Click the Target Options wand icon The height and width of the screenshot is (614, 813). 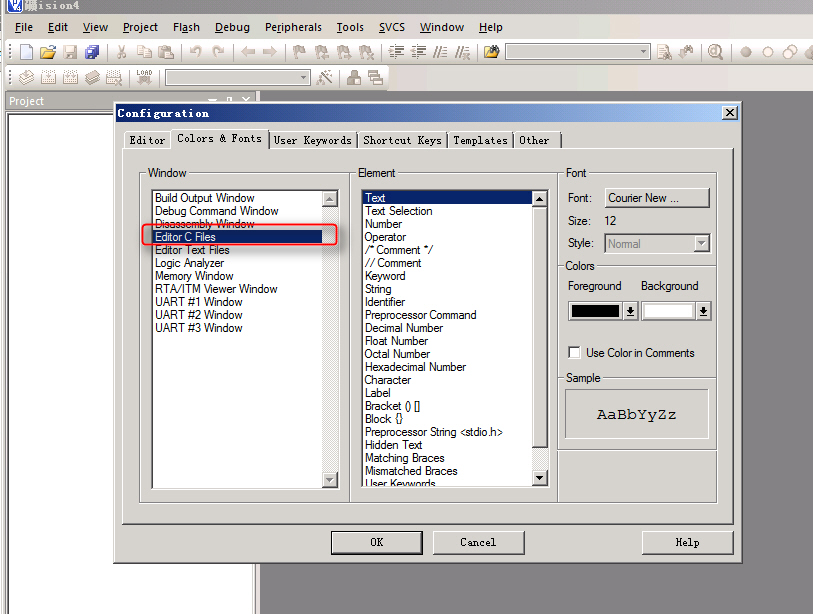pos(325,77)
